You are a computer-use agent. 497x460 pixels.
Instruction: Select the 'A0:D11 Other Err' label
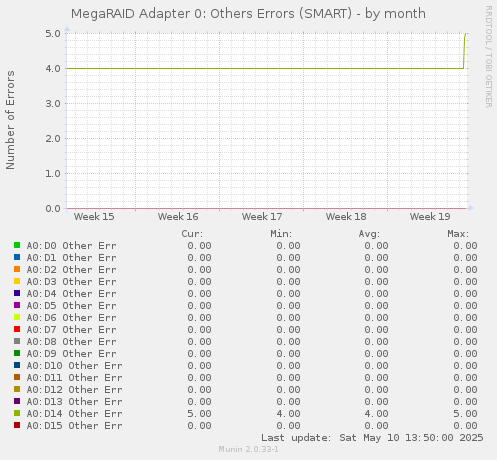pyautogui.click(x=74, y=378)
